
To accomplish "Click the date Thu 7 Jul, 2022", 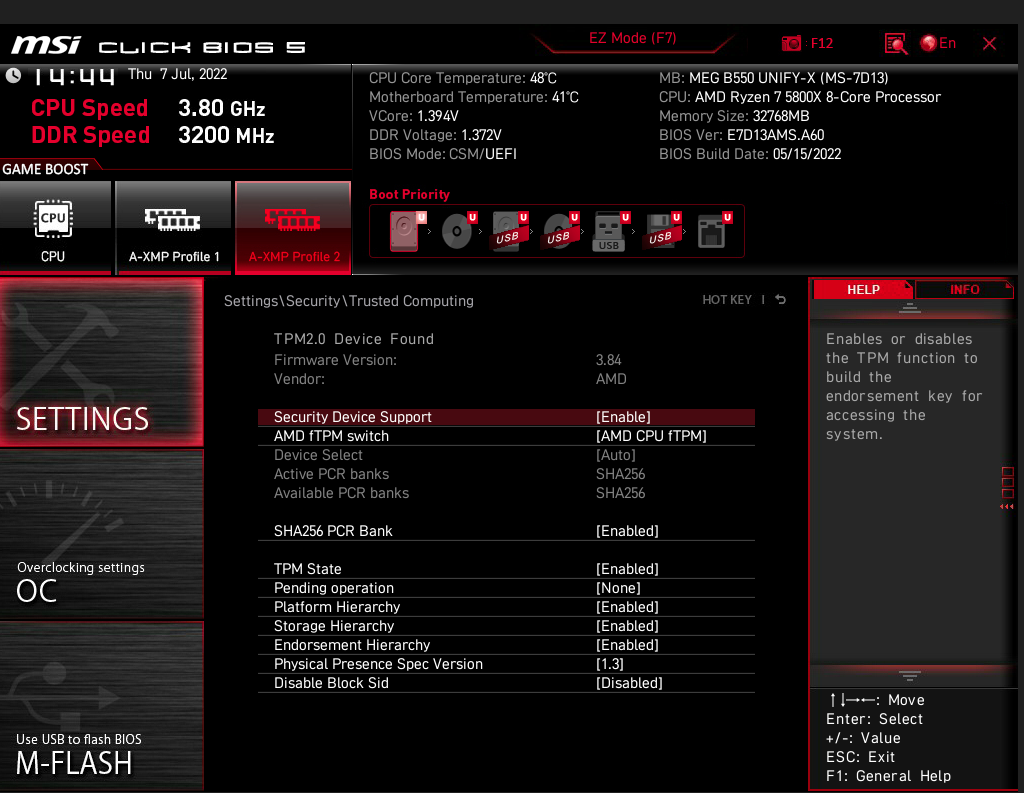I will 178,74.
